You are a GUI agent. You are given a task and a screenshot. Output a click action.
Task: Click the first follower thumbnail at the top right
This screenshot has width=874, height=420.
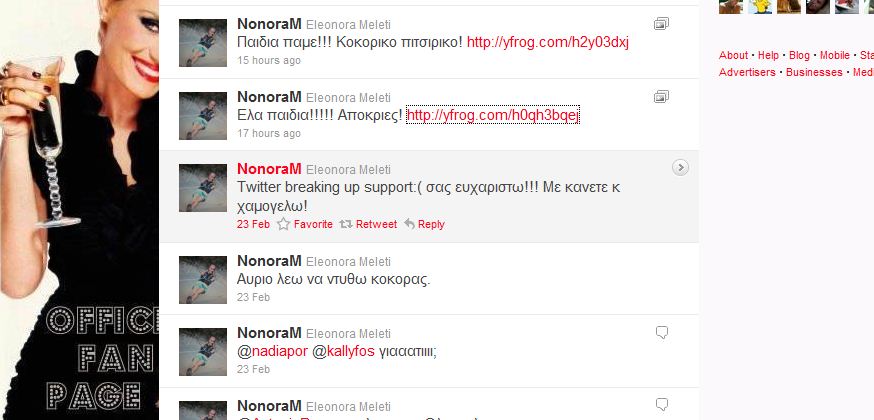(731, 6)
